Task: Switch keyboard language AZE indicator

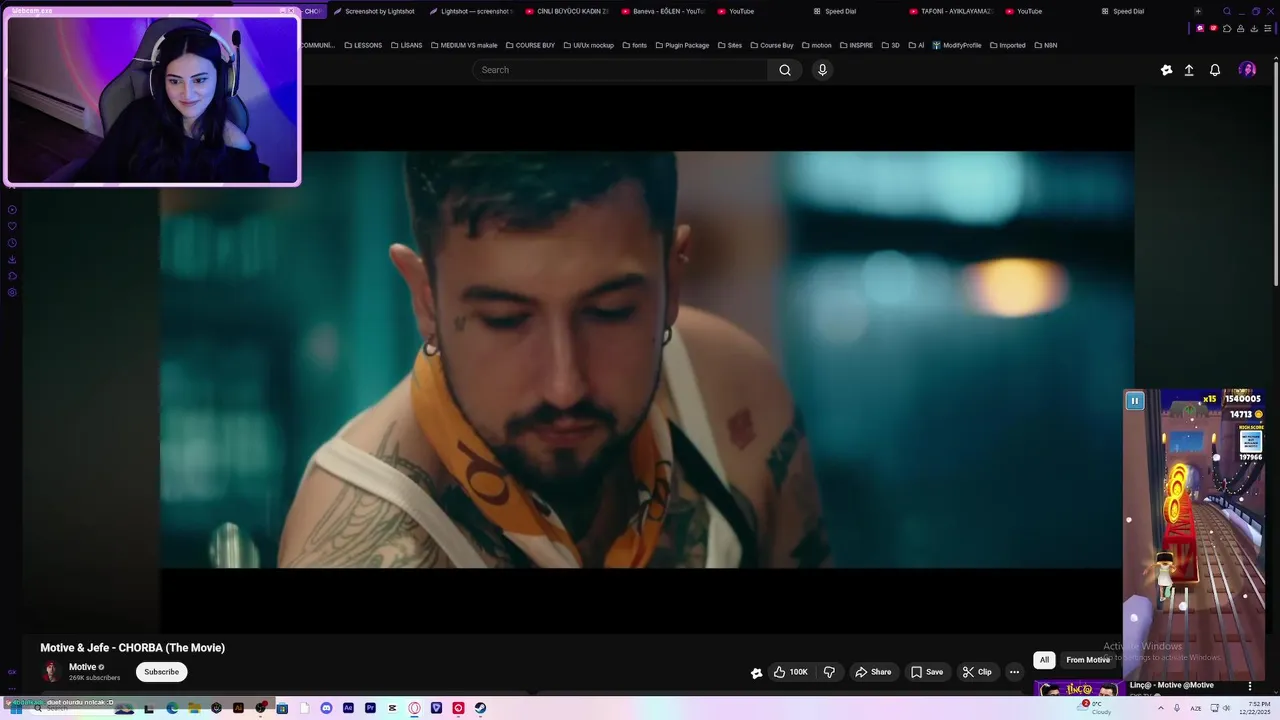Action: (x=1196, y=708)
